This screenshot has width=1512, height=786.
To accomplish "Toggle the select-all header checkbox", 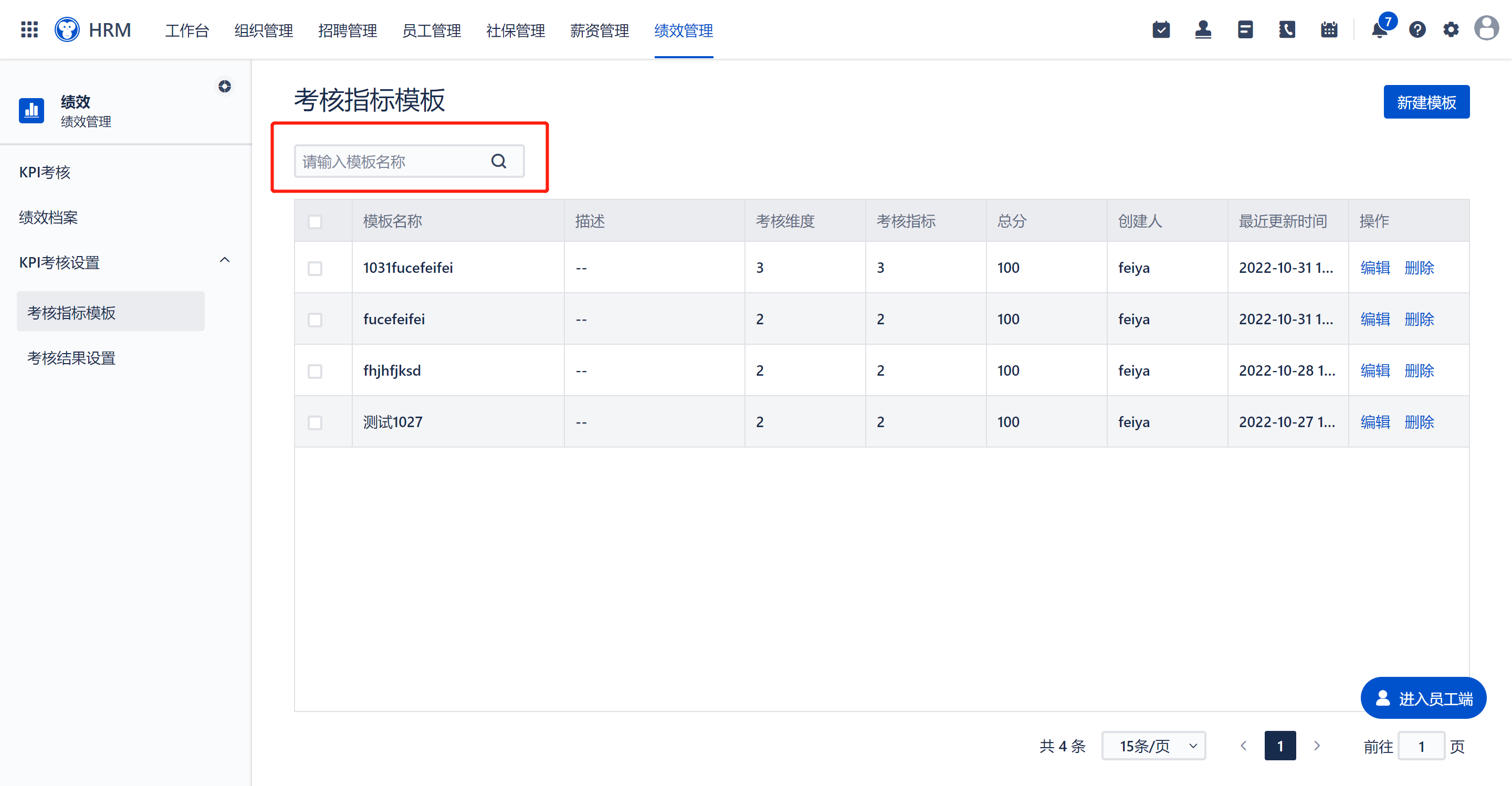I will (315, 222).
